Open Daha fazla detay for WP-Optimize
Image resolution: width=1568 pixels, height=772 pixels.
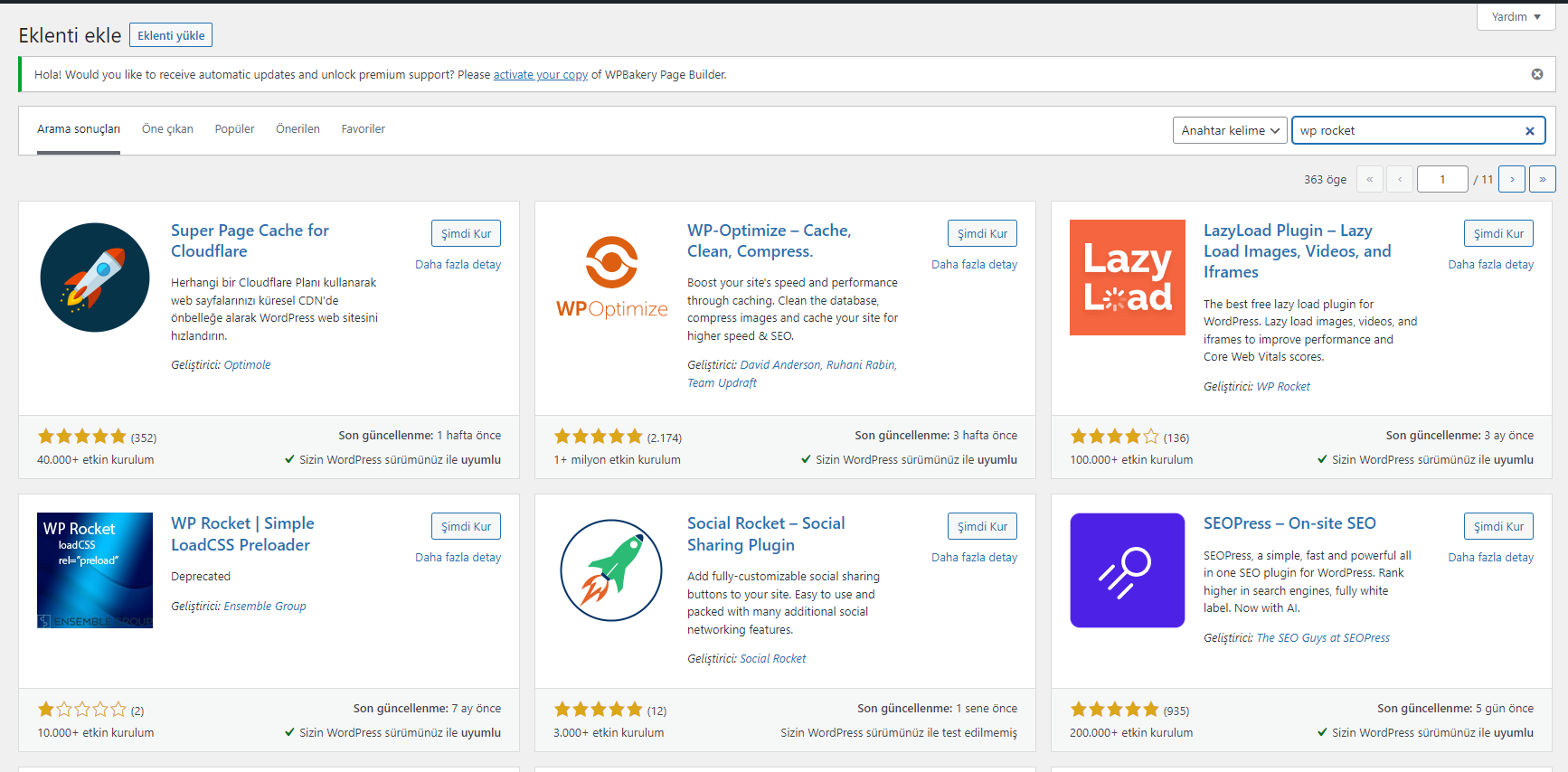[974, 265]
